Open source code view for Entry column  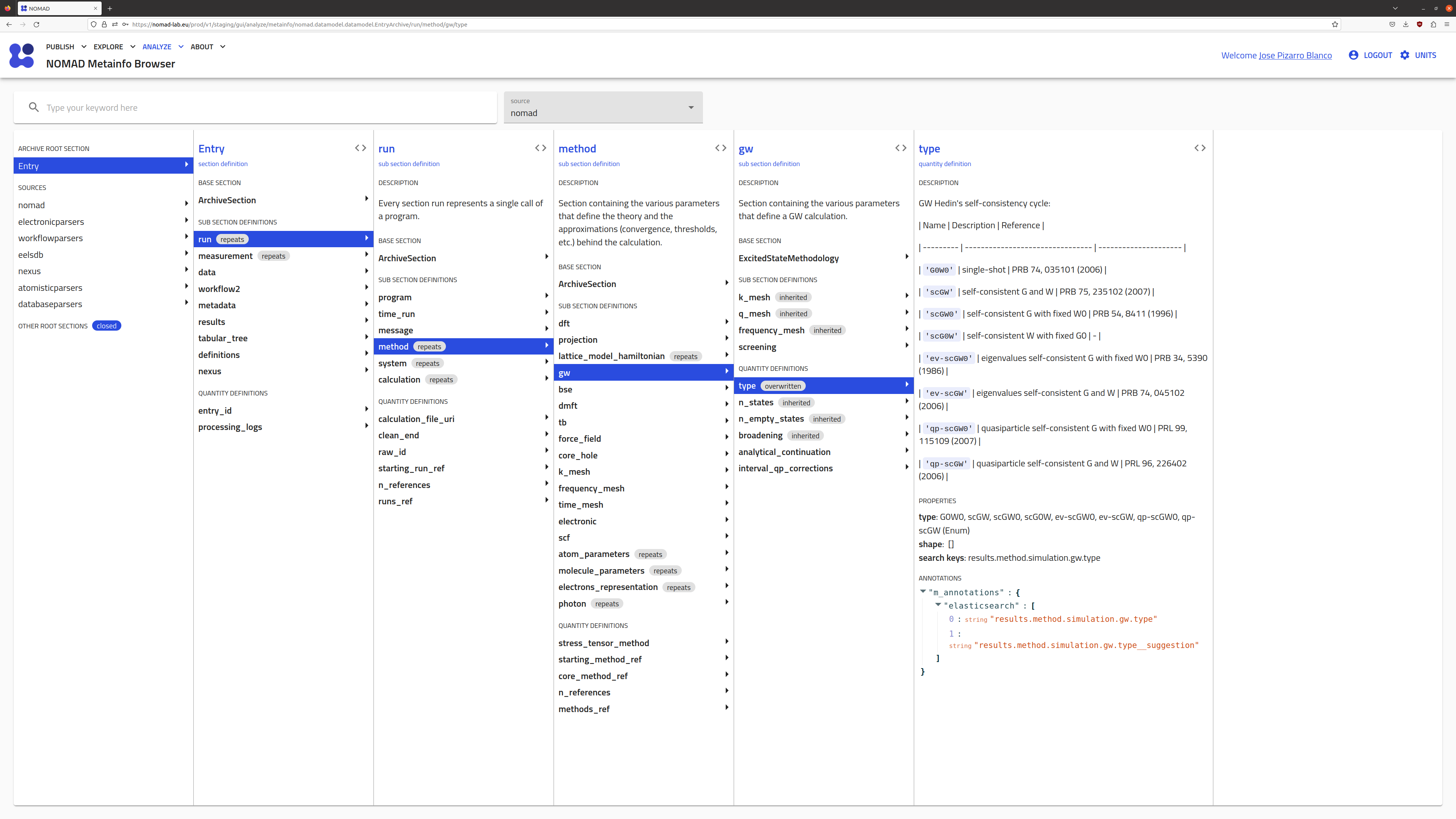point(361,148)
